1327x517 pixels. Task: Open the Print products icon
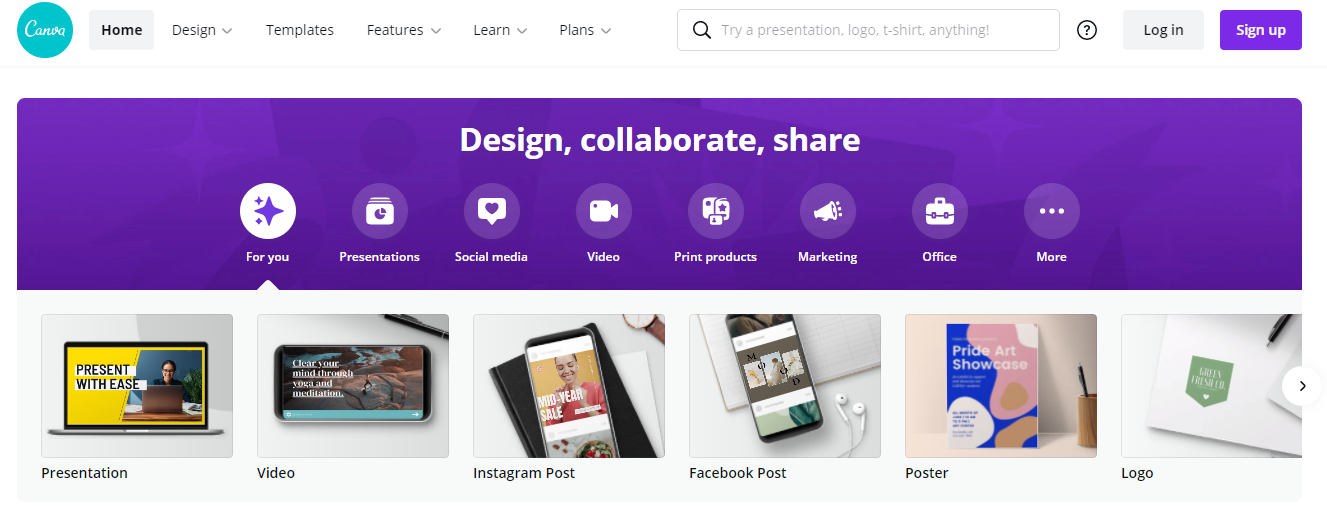(x=716, y=211)
